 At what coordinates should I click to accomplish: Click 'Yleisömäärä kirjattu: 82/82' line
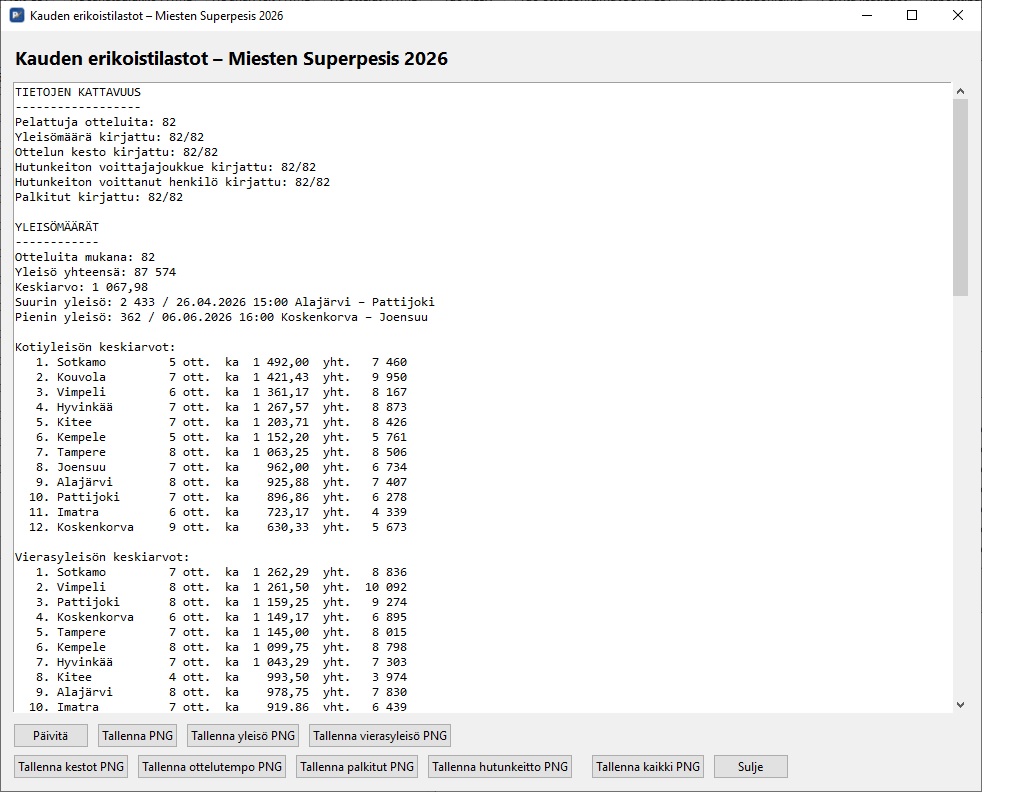(110, 137)
